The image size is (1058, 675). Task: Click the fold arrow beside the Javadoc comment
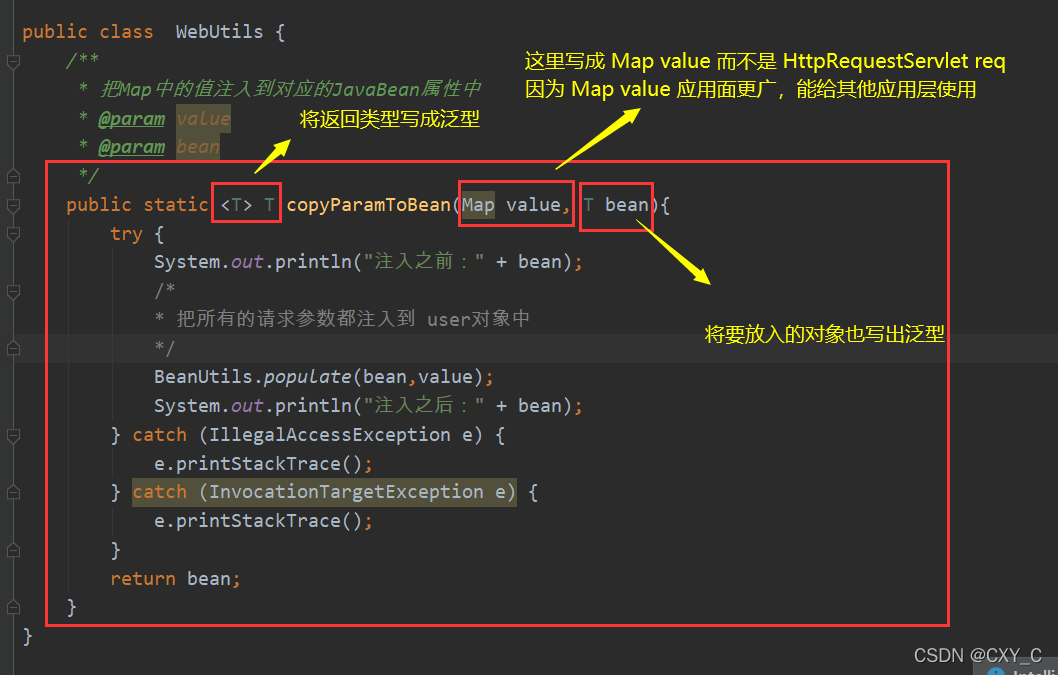coord(11,60)
